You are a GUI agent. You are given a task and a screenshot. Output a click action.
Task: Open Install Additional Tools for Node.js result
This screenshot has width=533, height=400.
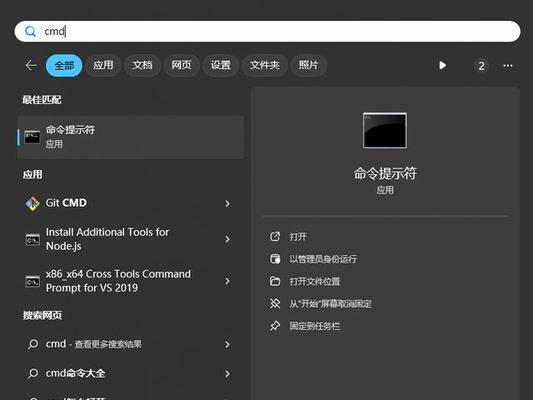131,239
